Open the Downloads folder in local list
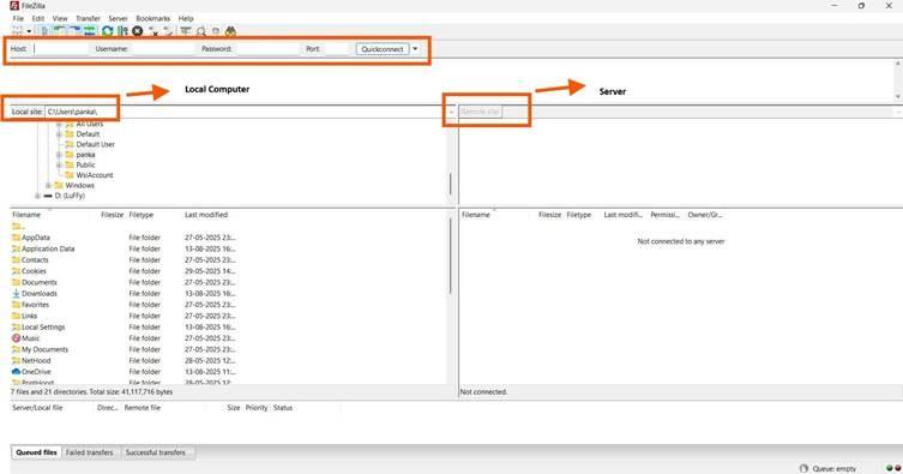This screenshot has width=903, height=474. tap(39, 294)
